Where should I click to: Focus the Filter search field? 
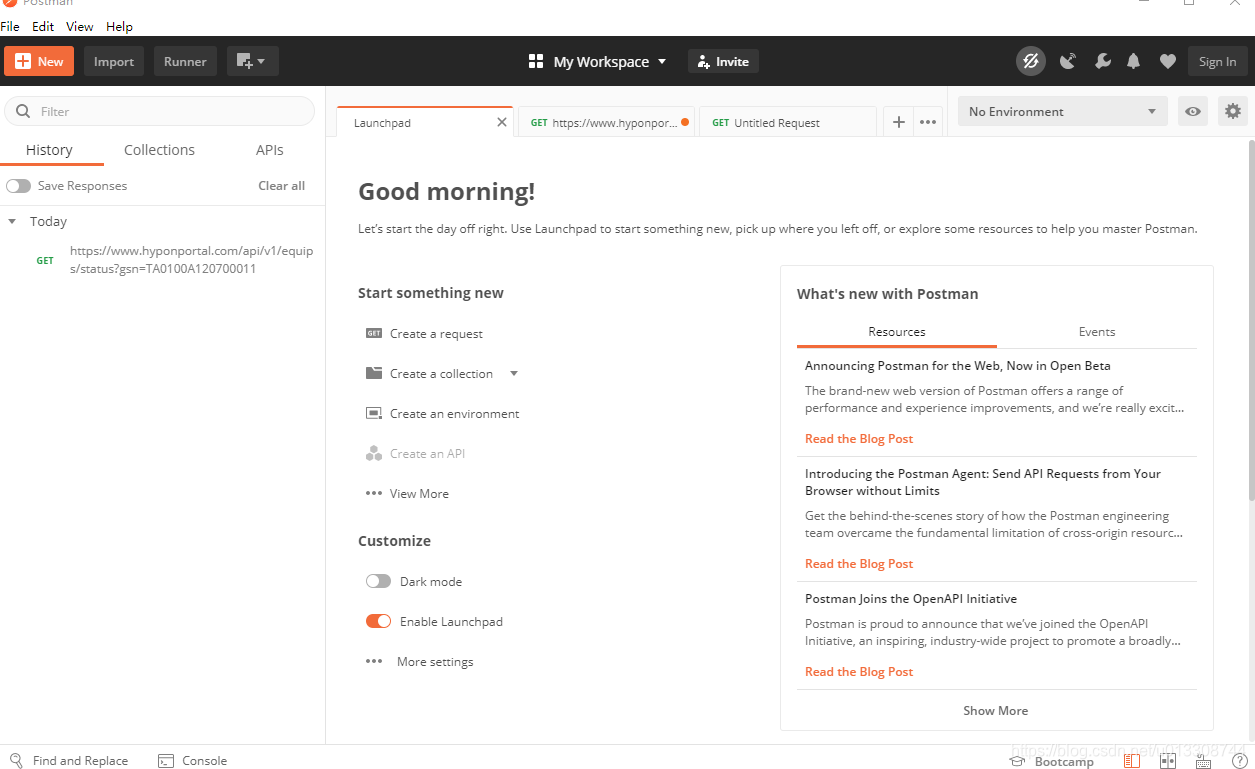click(160, 111)
